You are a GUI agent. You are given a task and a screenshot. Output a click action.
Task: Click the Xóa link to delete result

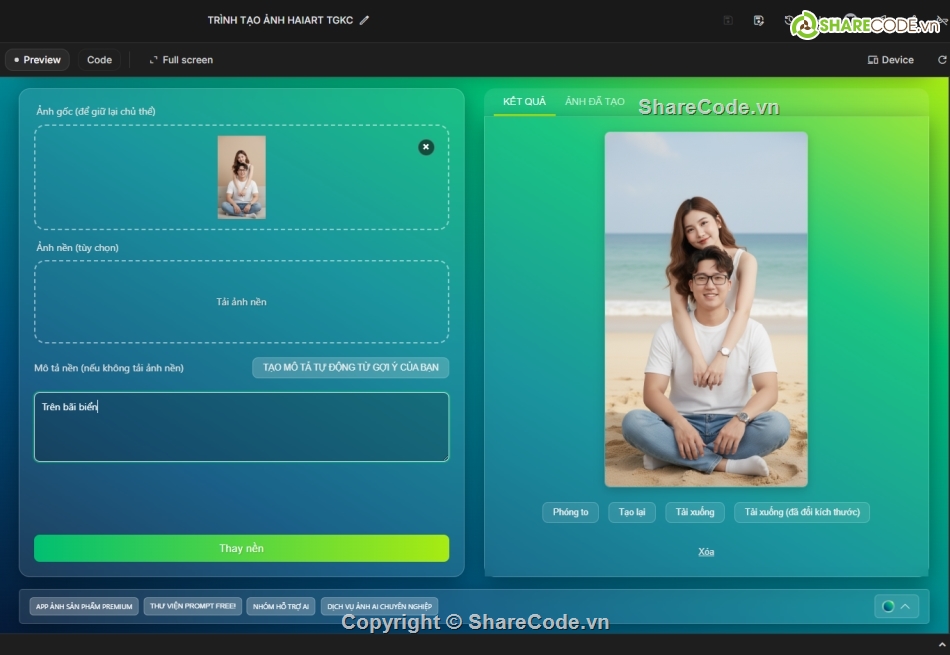pyautogui.click(x=705, y=550)
